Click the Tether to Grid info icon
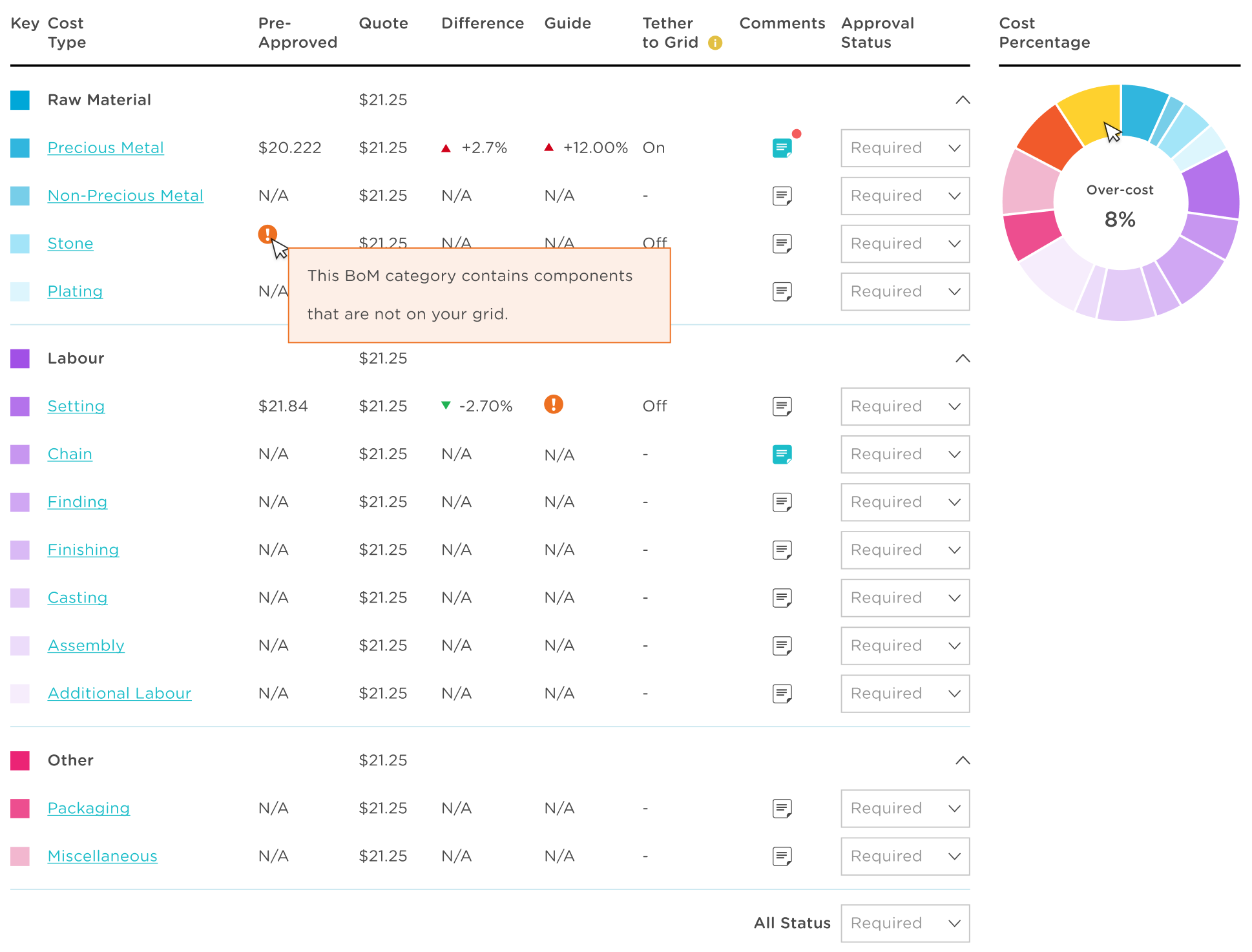Screen dimensions: 1252x952 715,43
